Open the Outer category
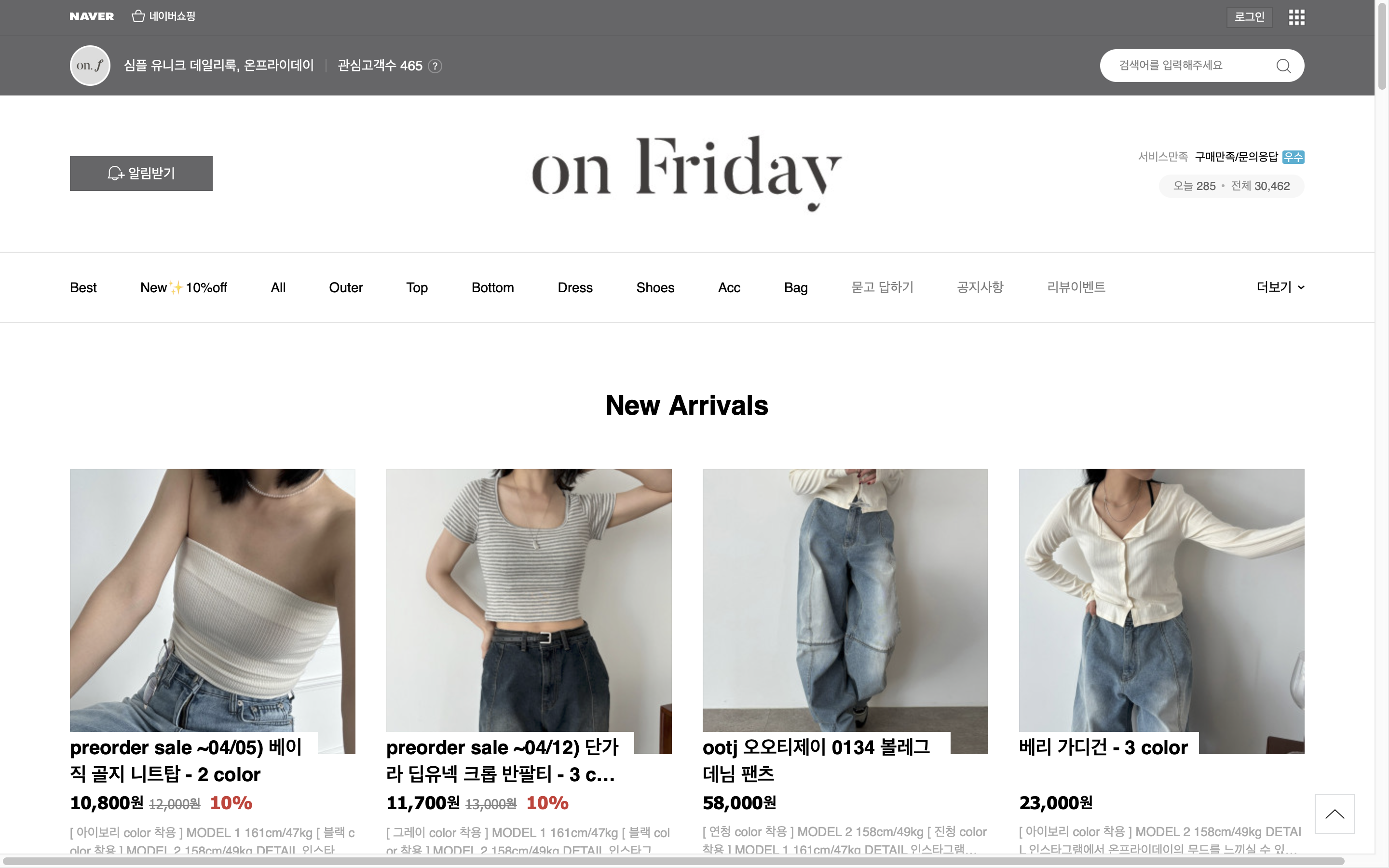The height and width of the screenshot is (868, 1389). click(345, 287)
